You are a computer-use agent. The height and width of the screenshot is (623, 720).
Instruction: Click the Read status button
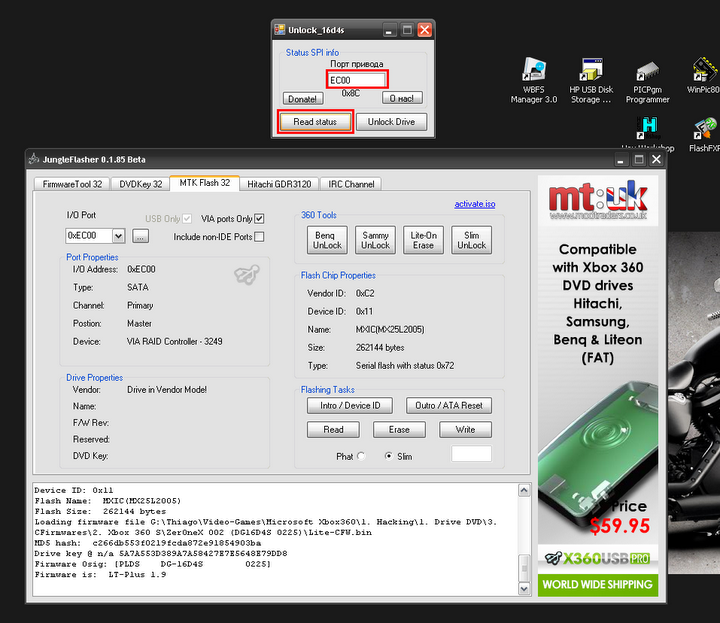point(315,122)
